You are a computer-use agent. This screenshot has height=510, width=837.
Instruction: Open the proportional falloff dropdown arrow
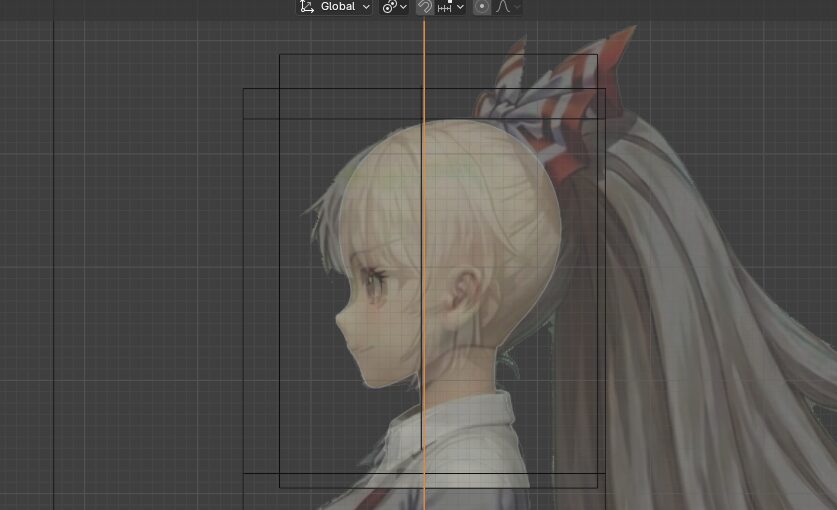click(517, 7)
